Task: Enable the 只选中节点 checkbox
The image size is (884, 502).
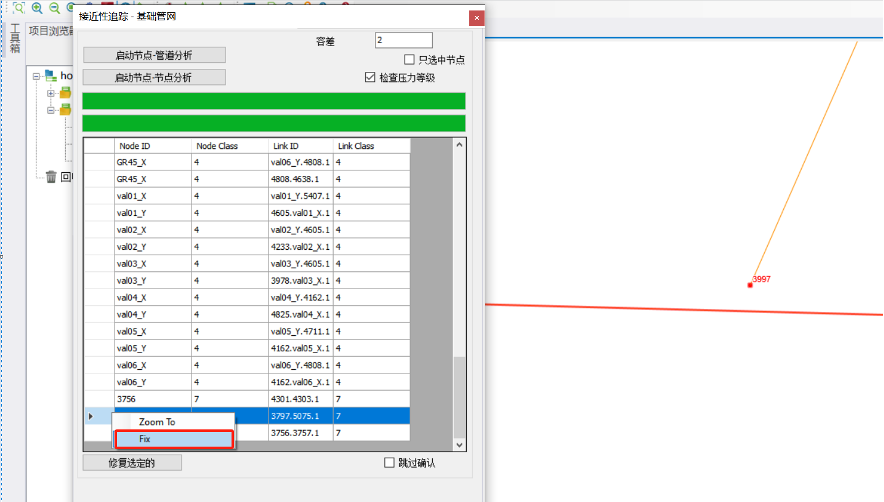Action: 409,60
